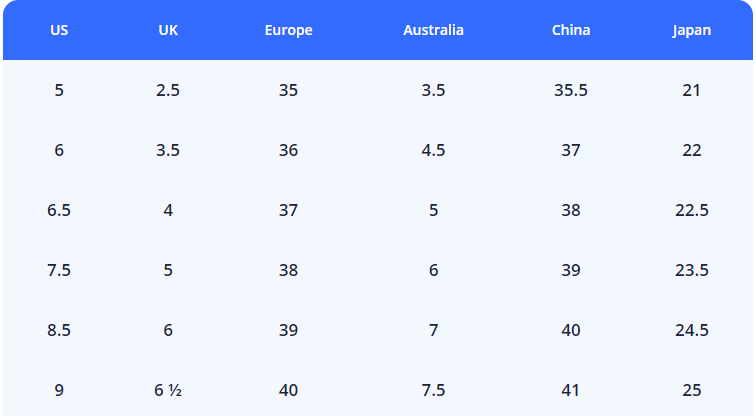The height and width of the screenshot is (416, 756).
Task: Click the US size 6.5 cell
Action: (59, 210)
